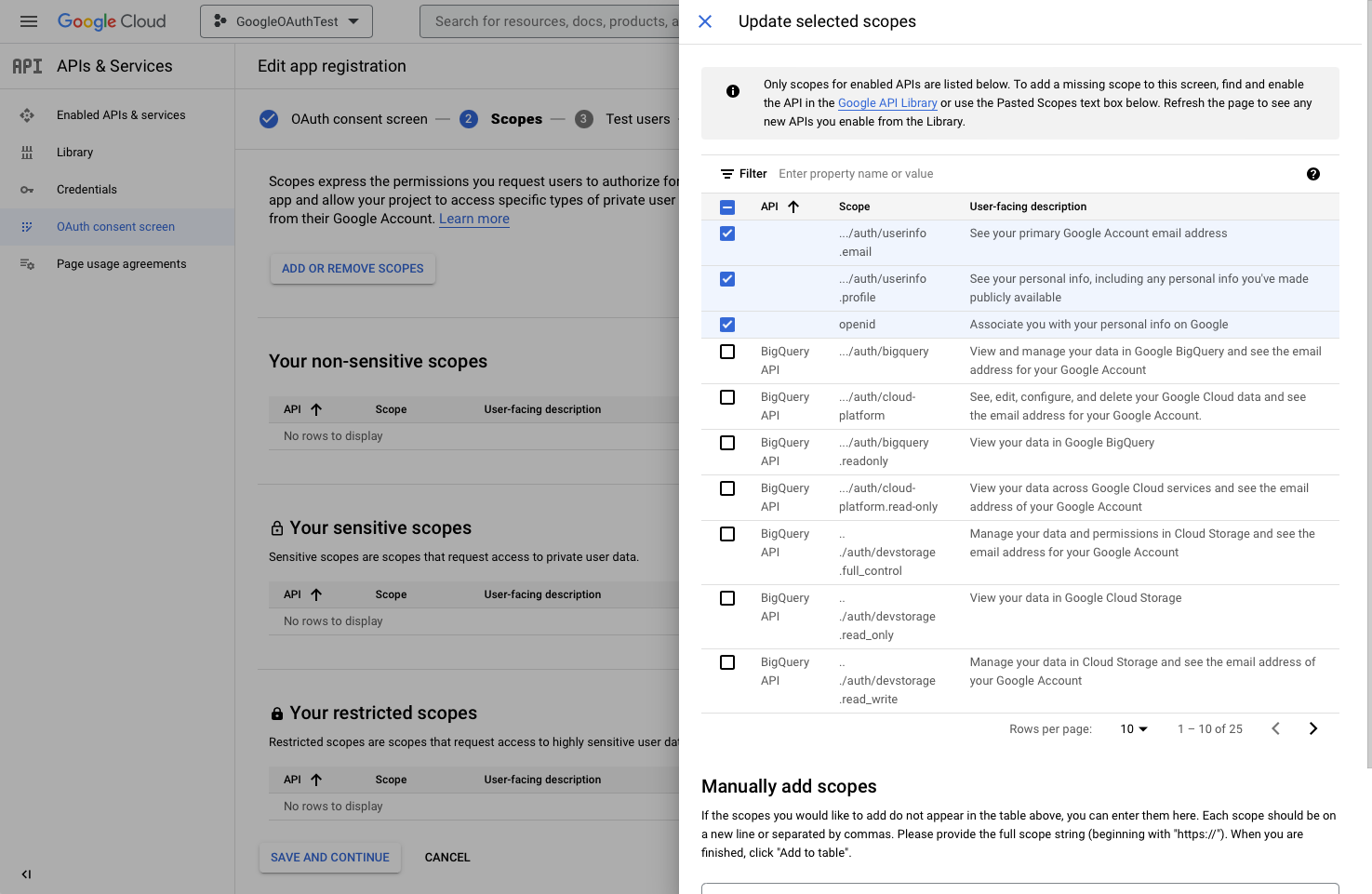
Task: Click the Filter icon in scopes table
Action: point(727,174)
